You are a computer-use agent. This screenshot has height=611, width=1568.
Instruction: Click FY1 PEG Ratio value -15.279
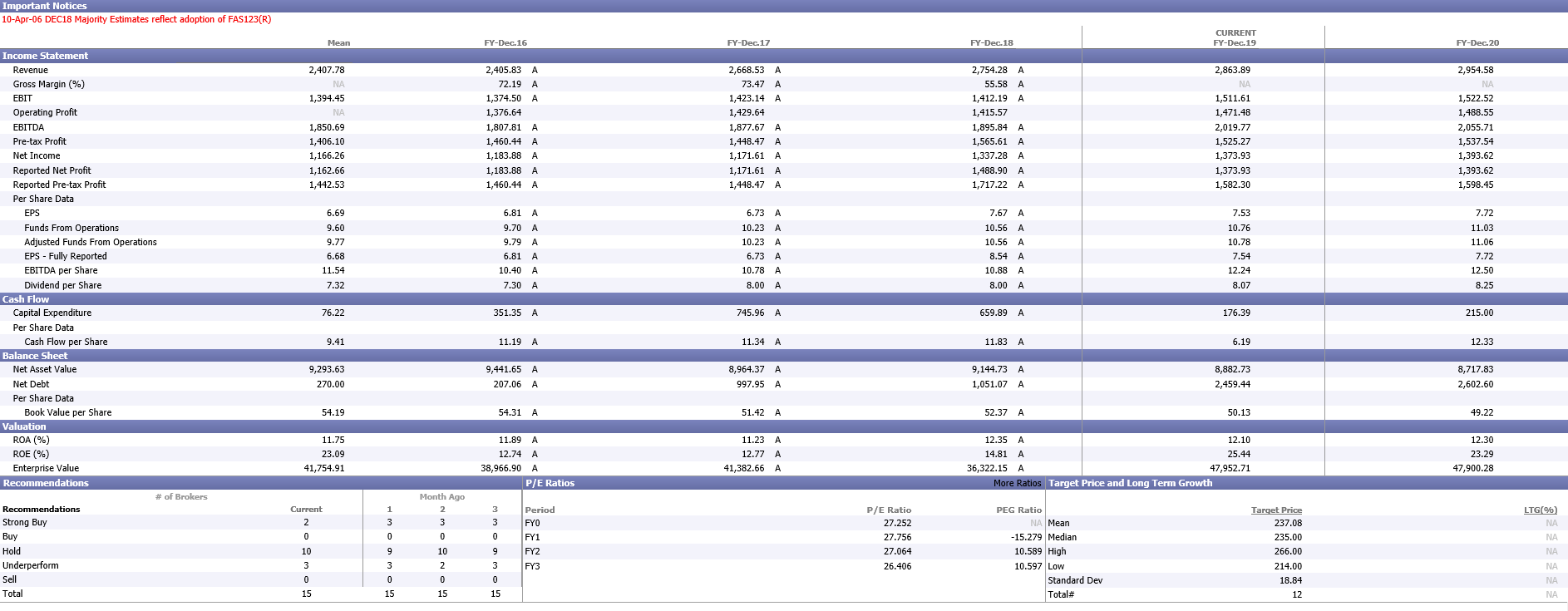point(1026,537)
